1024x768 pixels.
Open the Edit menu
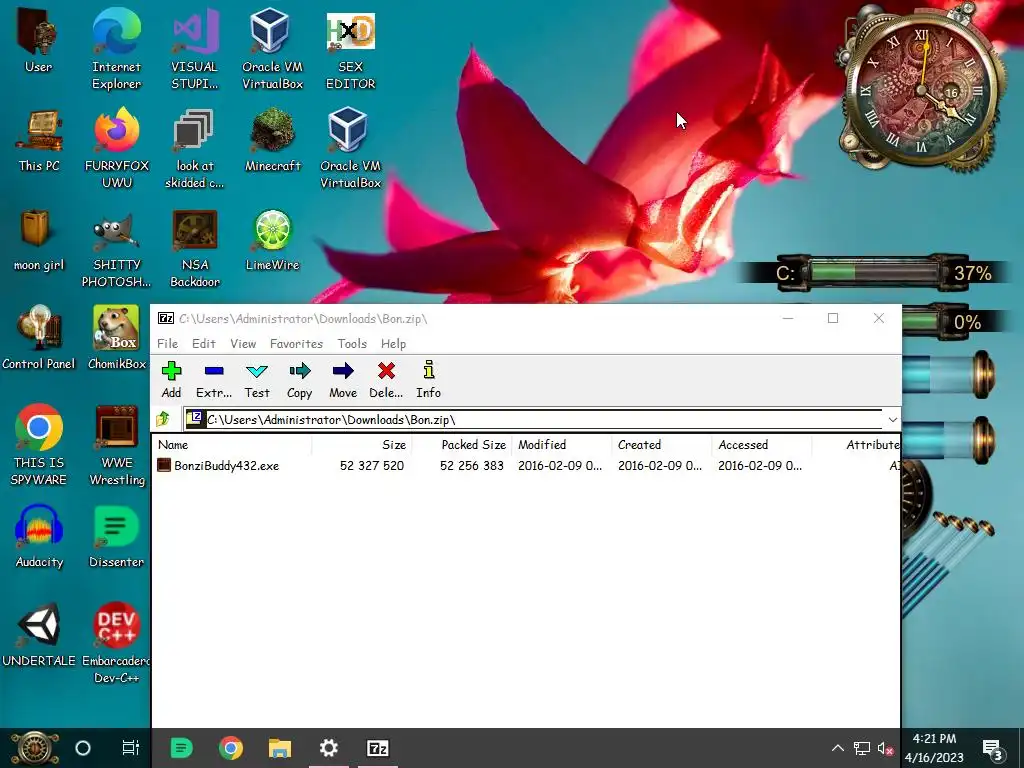click(x=204, y=344)
